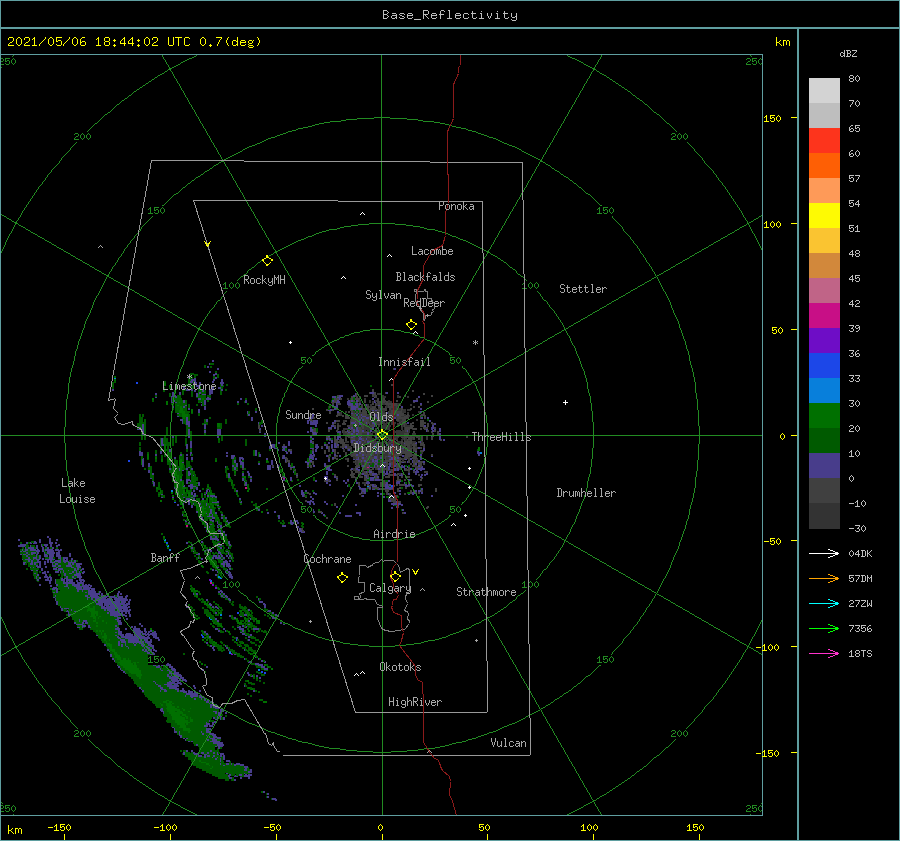Click the HighRiver city label
Viewport: 900px width, 841px height.
point(415,702)
